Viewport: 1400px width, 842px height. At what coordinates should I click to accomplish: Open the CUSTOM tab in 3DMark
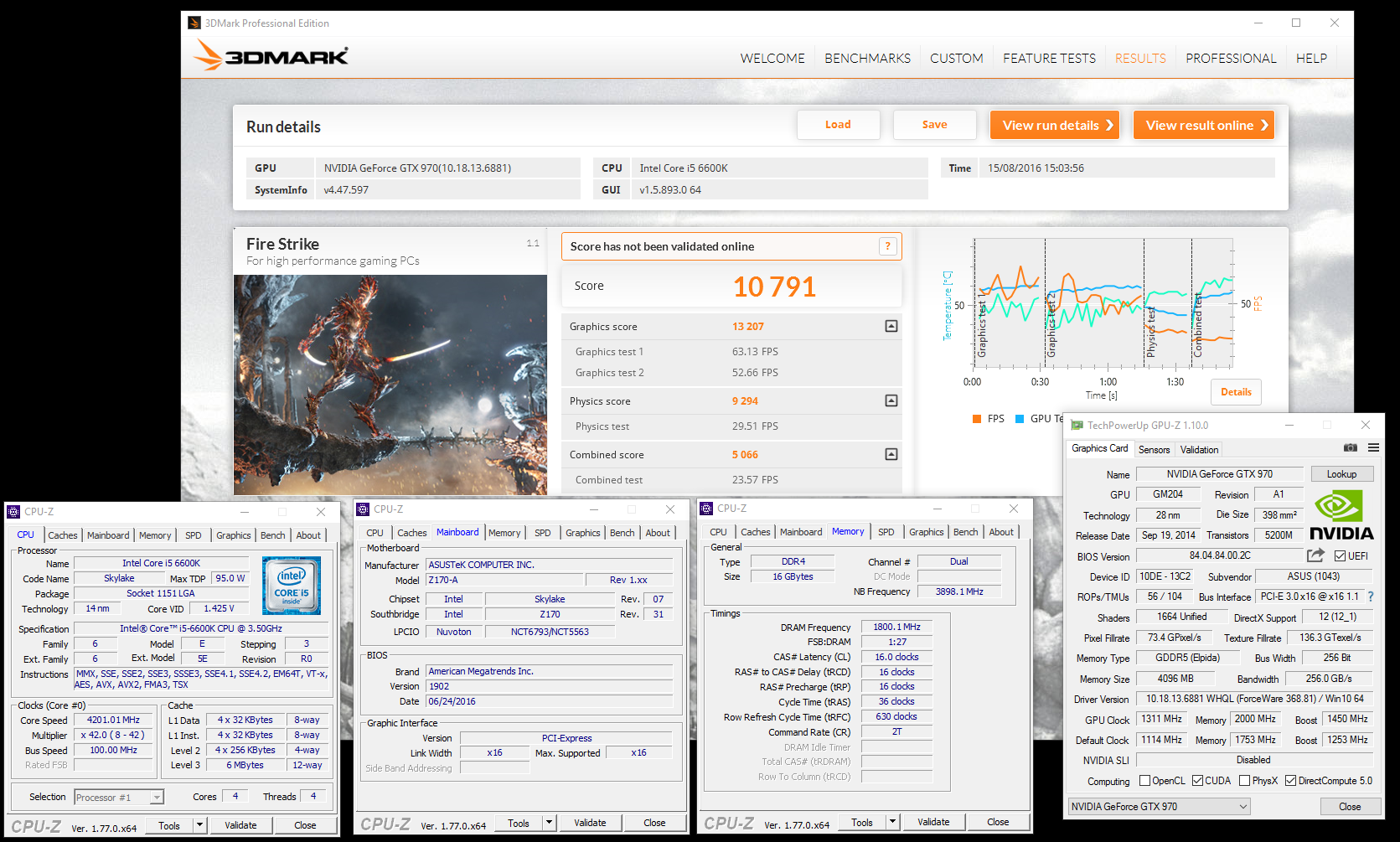pos(956,59)
